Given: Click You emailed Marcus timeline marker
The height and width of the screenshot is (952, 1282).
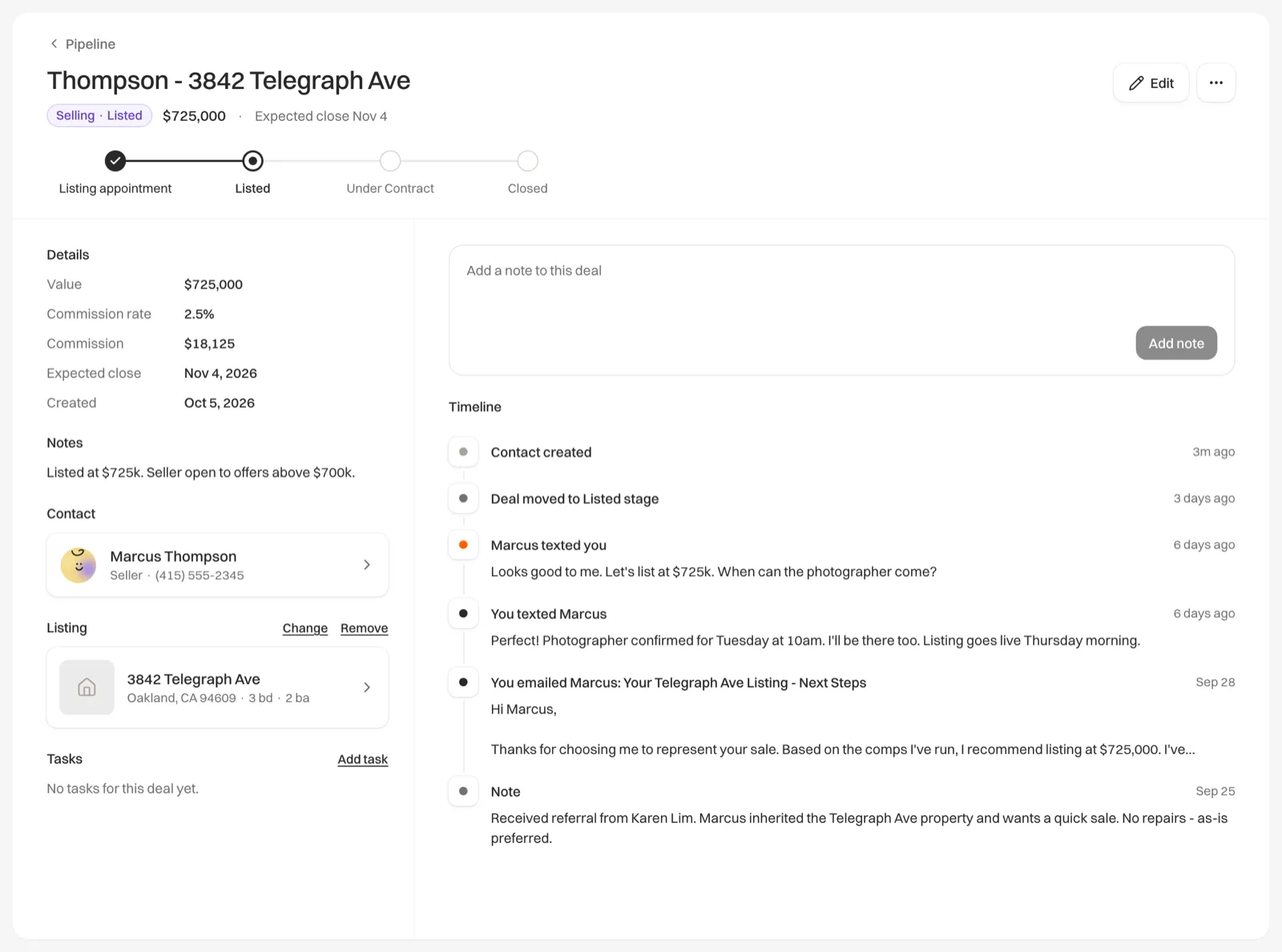Looking at the screenshot, I should [x=463, y=683].
